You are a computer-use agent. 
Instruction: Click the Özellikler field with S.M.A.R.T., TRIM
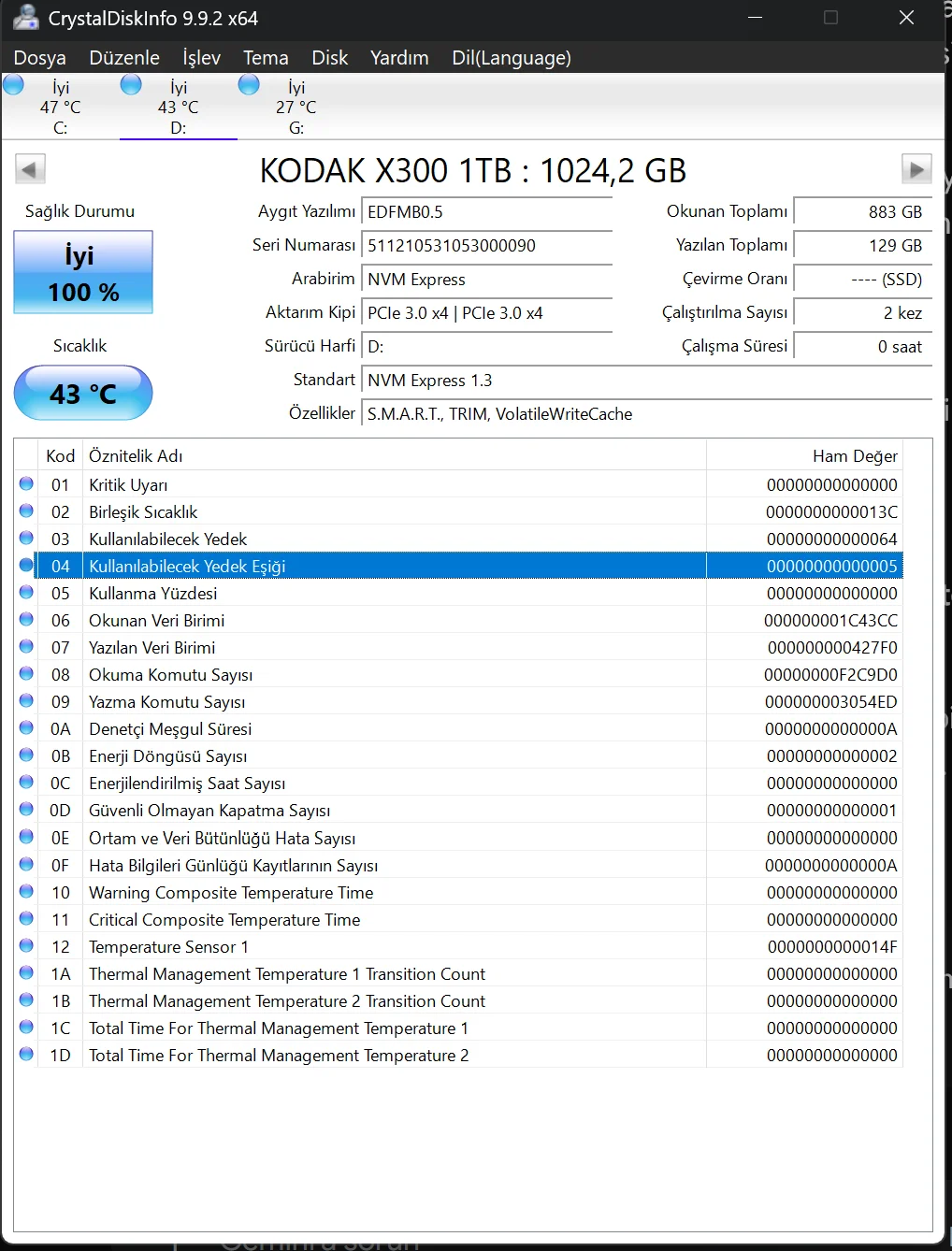647,414
